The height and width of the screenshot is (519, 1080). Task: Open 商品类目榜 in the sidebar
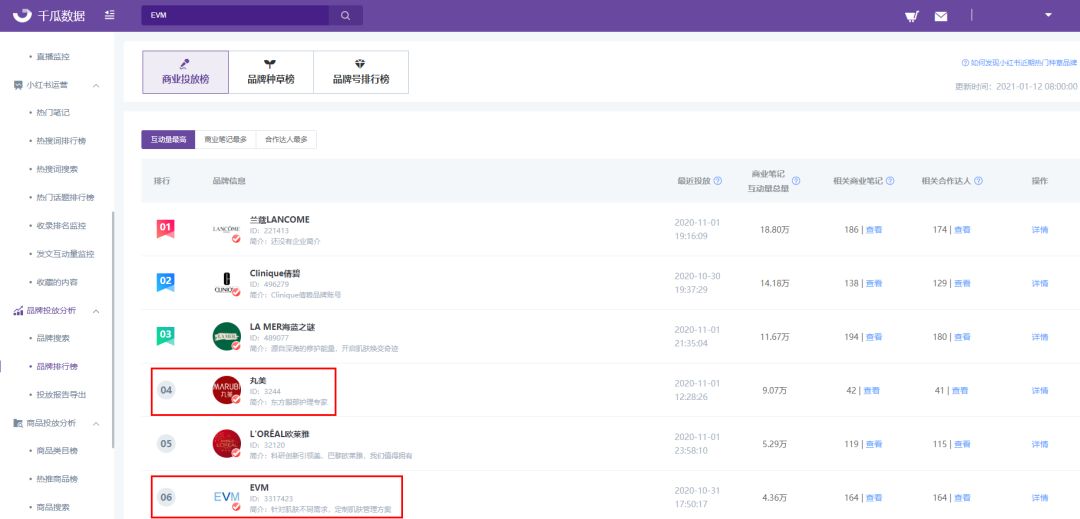[57, 451]
